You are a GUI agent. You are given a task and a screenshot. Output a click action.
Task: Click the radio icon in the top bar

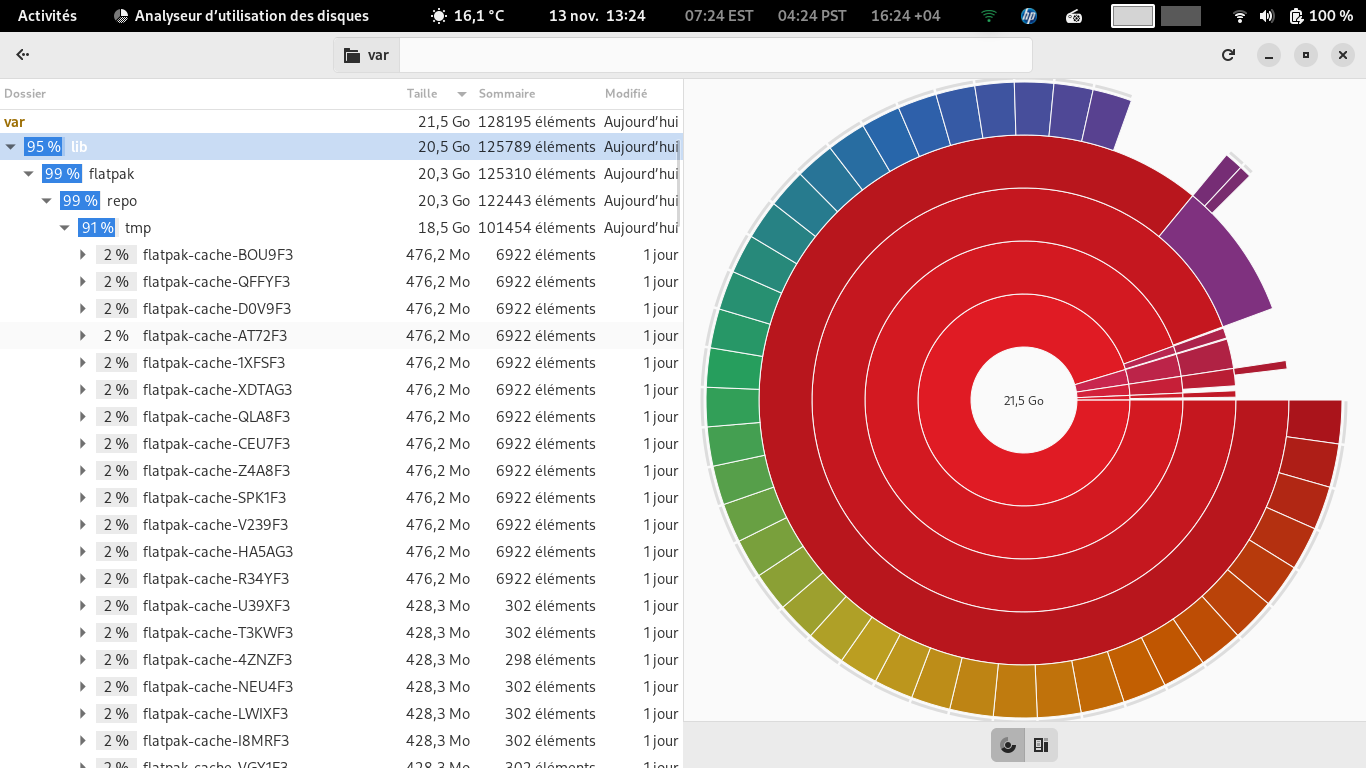point(1074,16)
